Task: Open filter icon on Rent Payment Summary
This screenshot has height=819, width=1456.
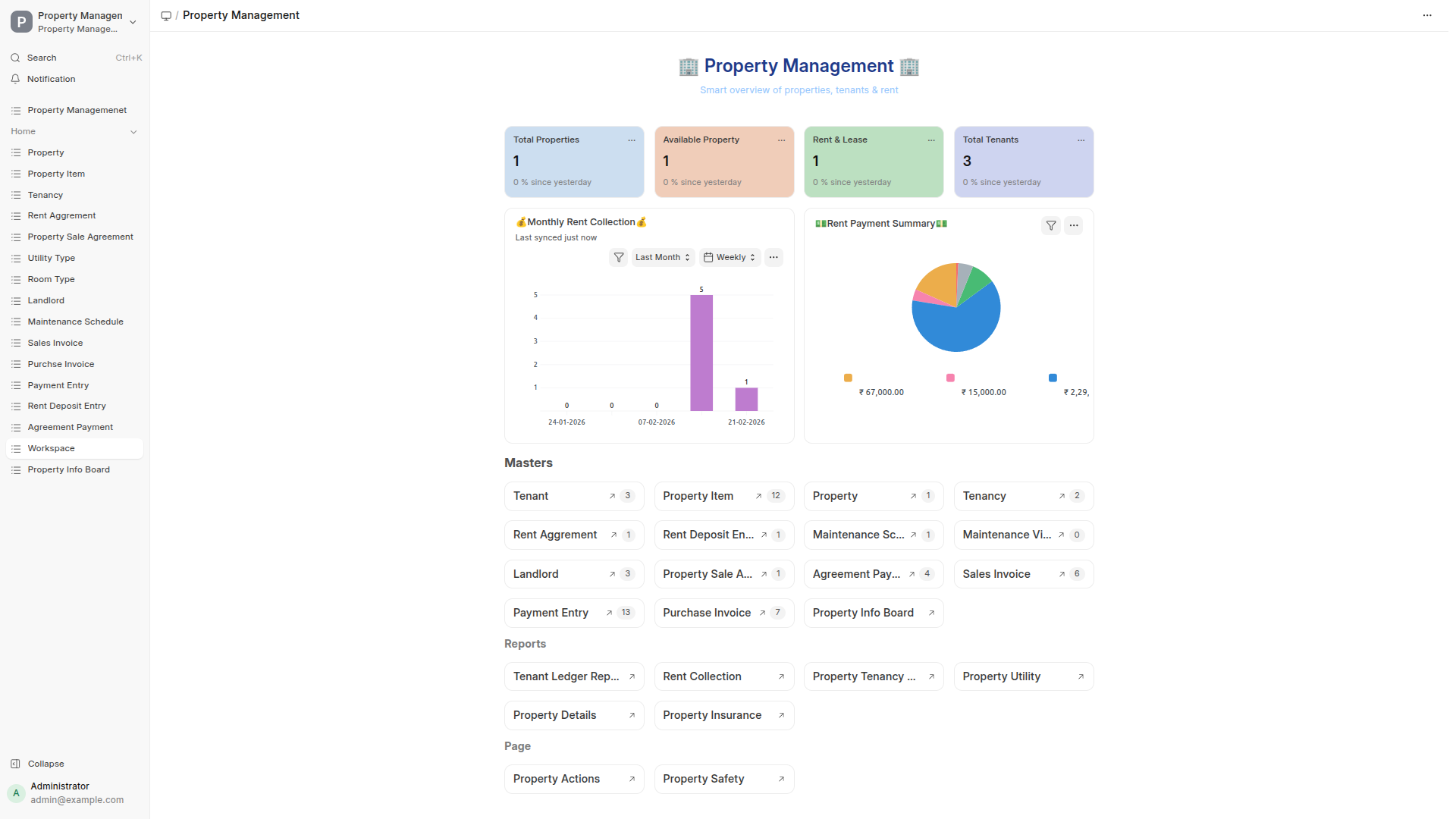Action: coord(1050,225)
